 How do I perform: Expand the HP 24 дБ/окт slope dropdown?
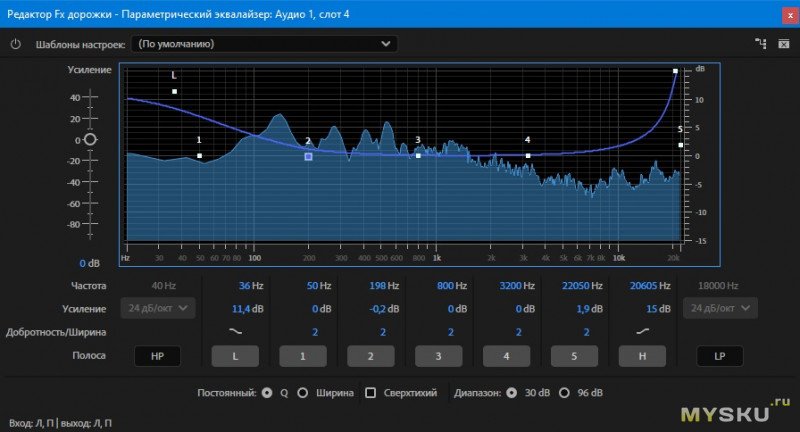click(157, 308)
